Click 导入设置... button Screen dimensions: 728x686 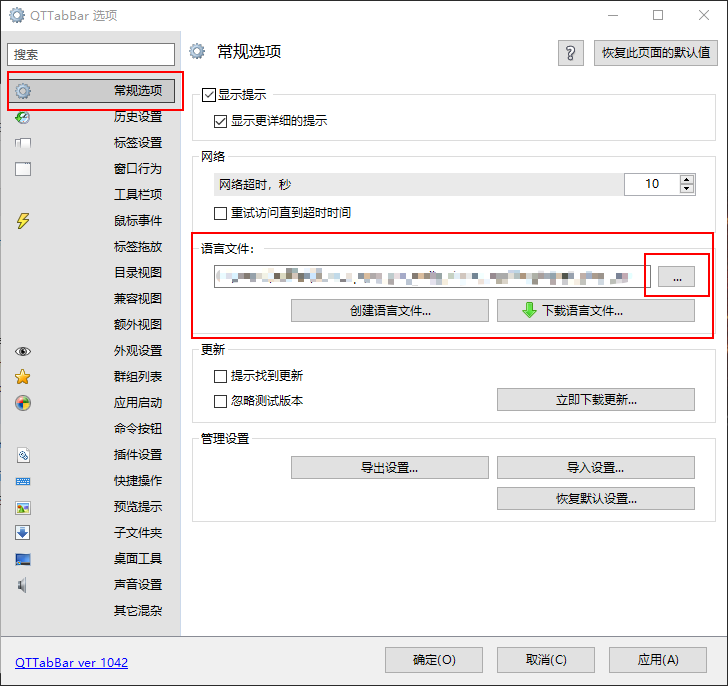coord(596,467)
